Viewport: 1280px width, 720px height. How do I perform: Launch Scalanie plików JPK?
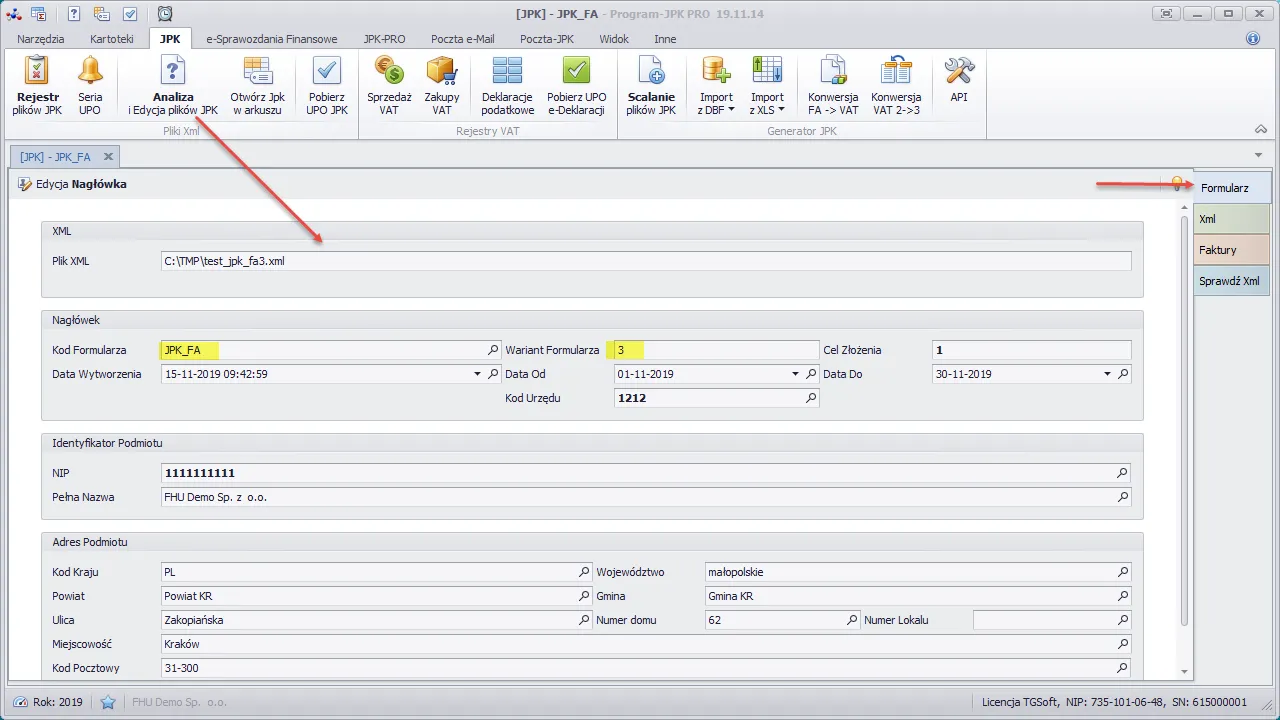(650, 85)
